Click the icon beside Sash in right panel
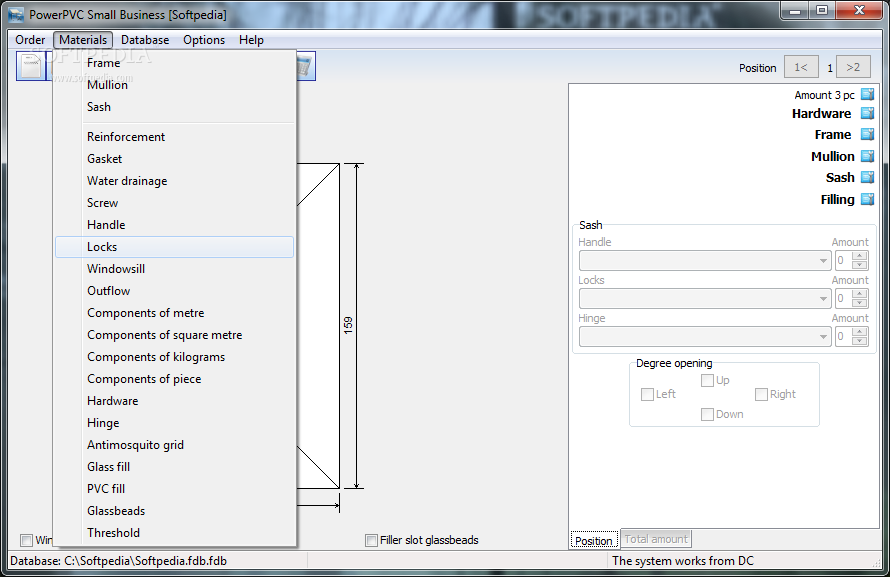Viewport: 890px width, 577px height. 867,178
